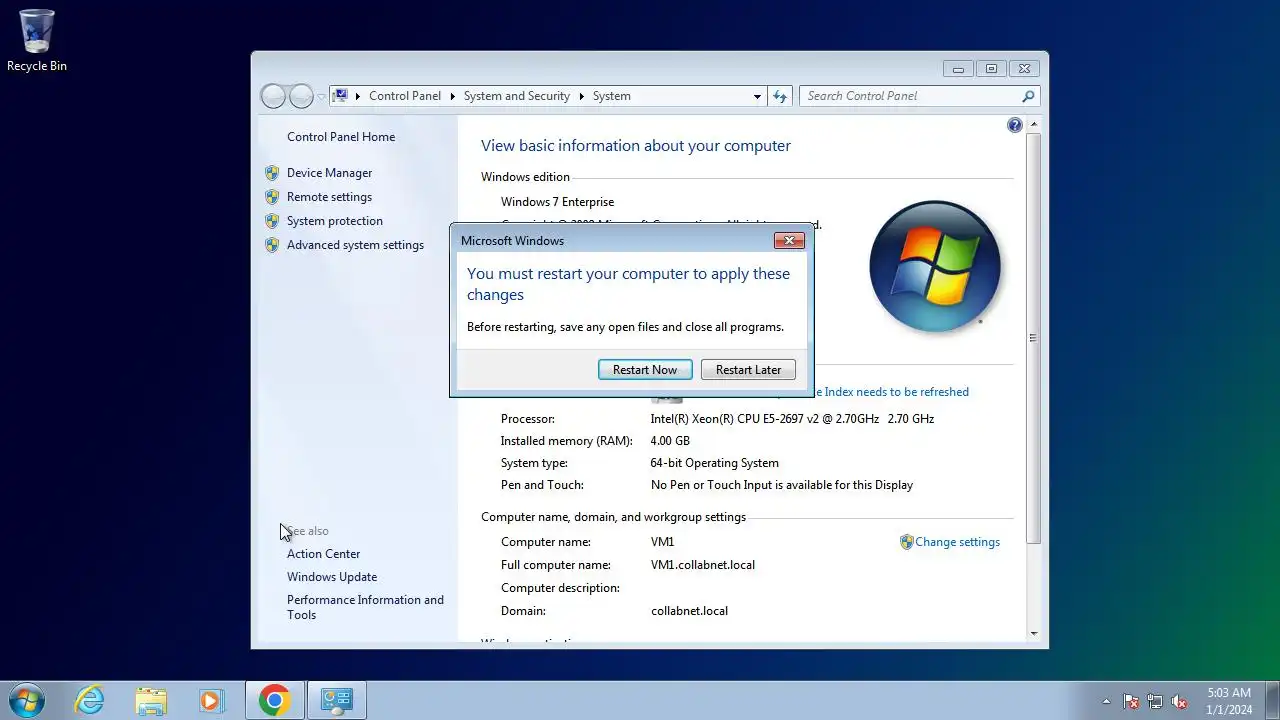Click the Domain value collabnet.local

[x=689, y=611]
